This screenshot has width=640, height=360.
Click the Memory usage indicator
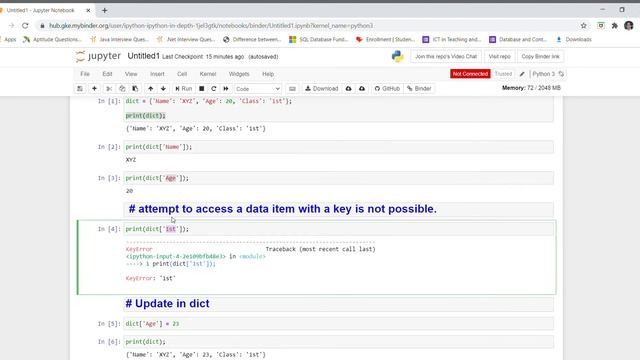[531, 88]
